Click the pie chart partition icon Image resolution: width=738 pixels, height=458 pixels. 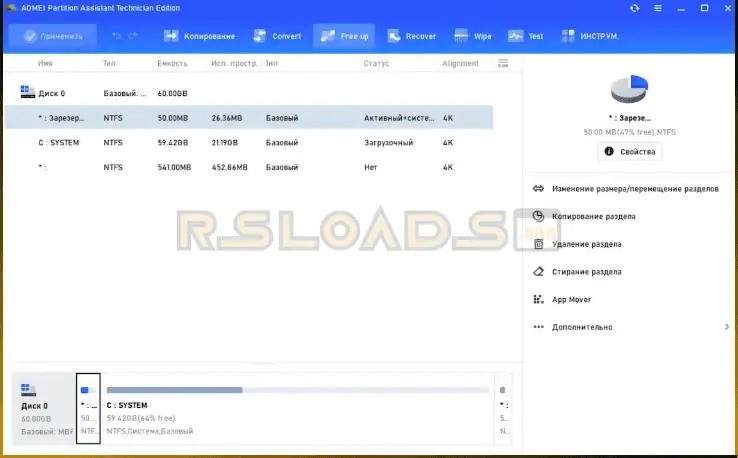pyautogui.click(x=629, y=88)
